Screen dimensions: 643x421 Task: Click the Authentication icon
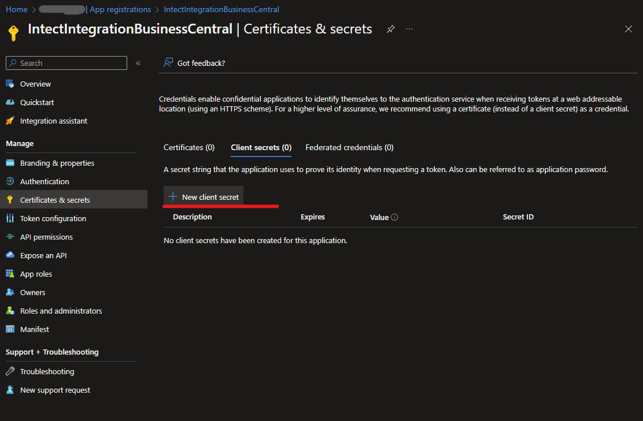tap(10, 181)
